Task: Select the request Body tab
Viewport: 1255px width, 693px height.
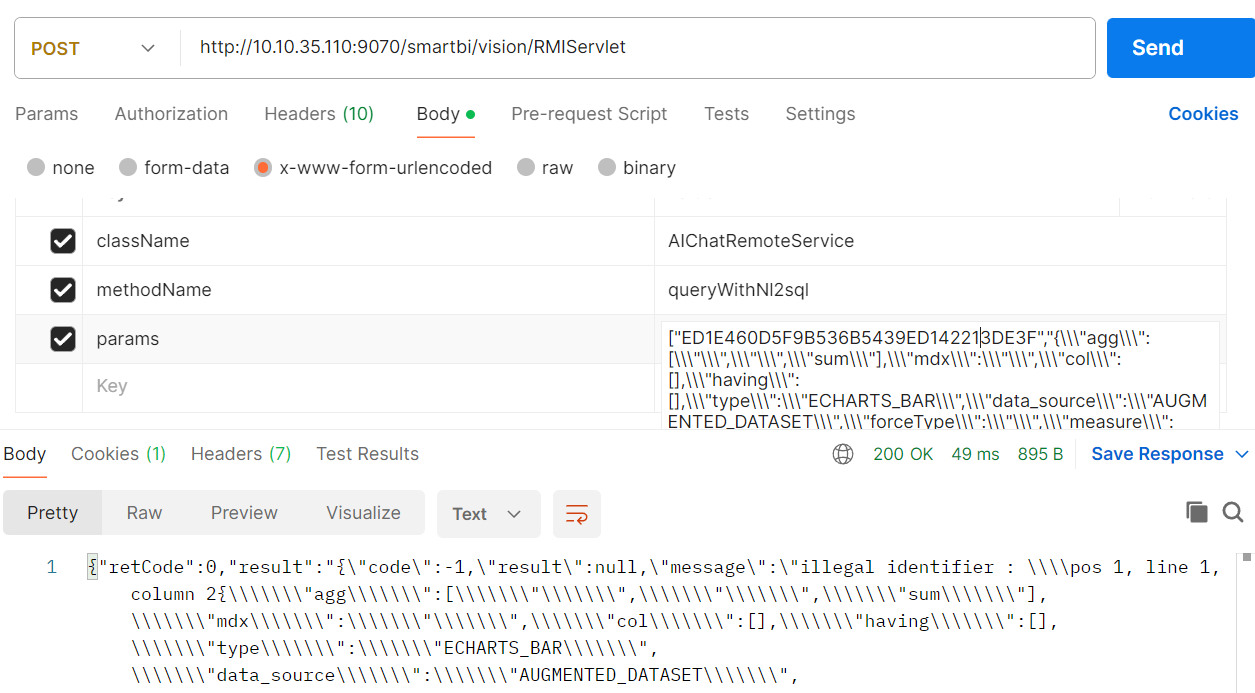Action: (x=445, y=114)
